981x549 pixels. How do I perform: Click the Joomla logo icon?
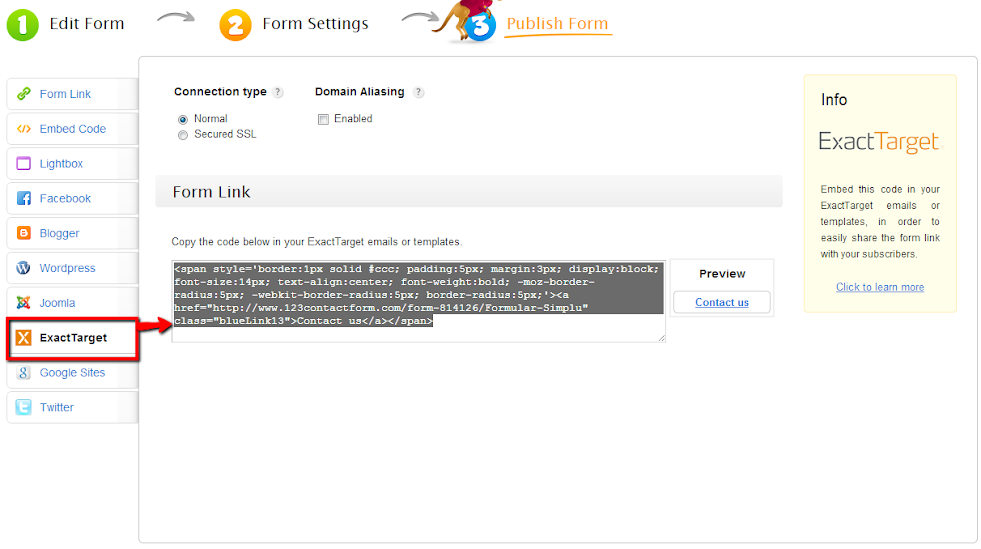click(24, 303)
